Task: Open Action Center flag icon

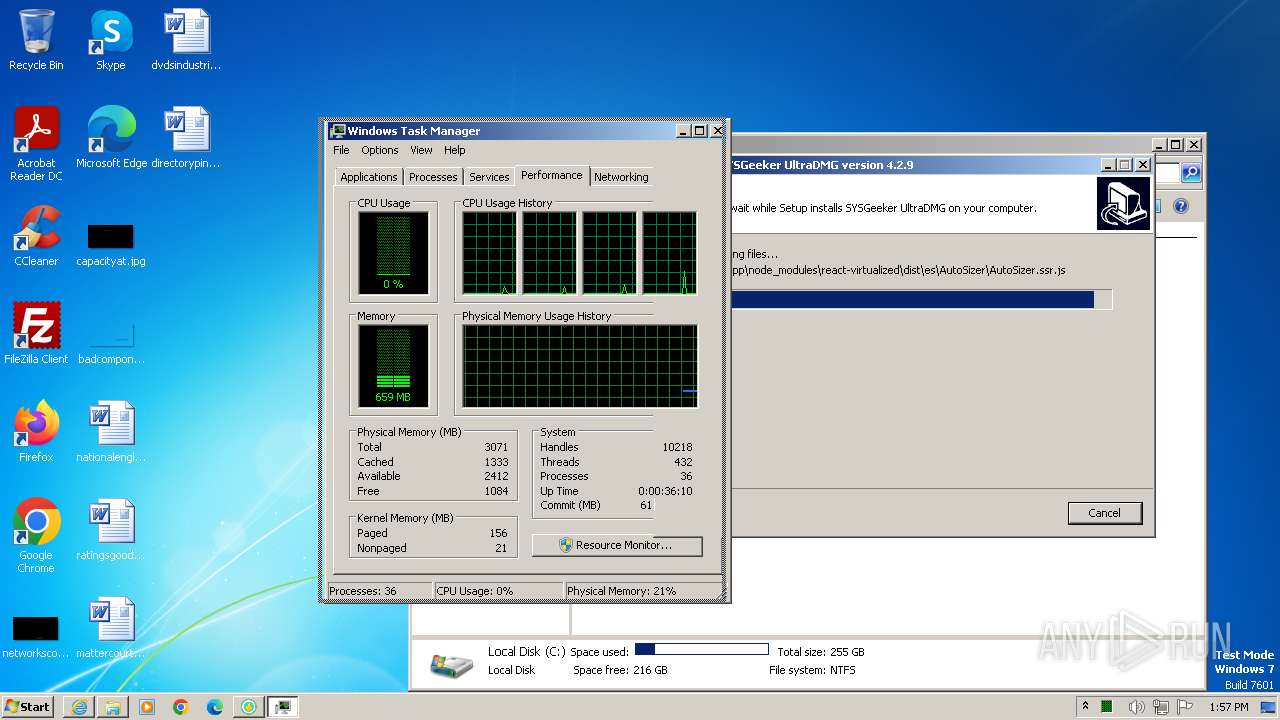Action: [1186, 707]
